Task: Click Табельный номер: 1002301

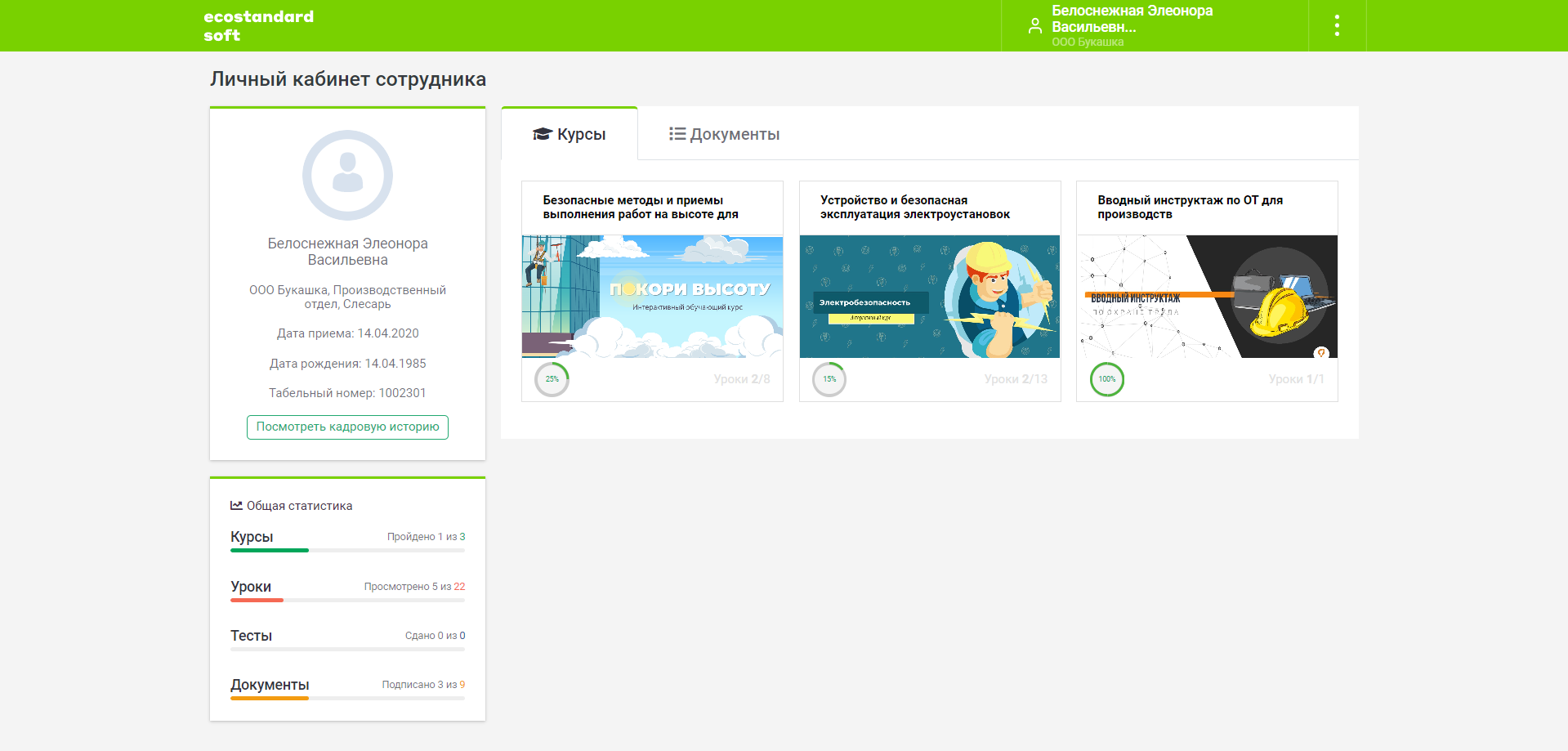Action: (347, 393)
